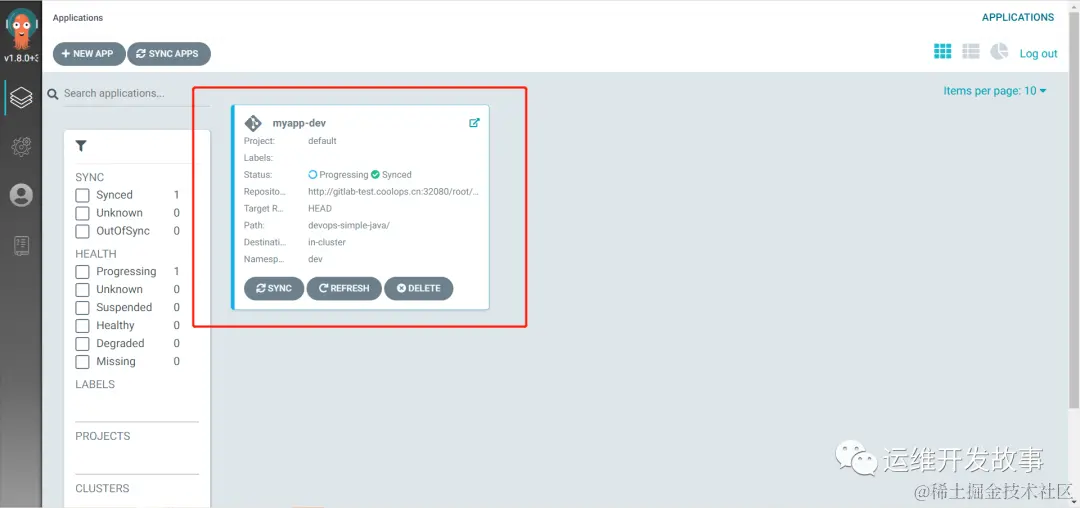Toggle the Unknown sync filter checkbox
The height and width of the screenshot is (508, 1080).
(x=83, y=213)
